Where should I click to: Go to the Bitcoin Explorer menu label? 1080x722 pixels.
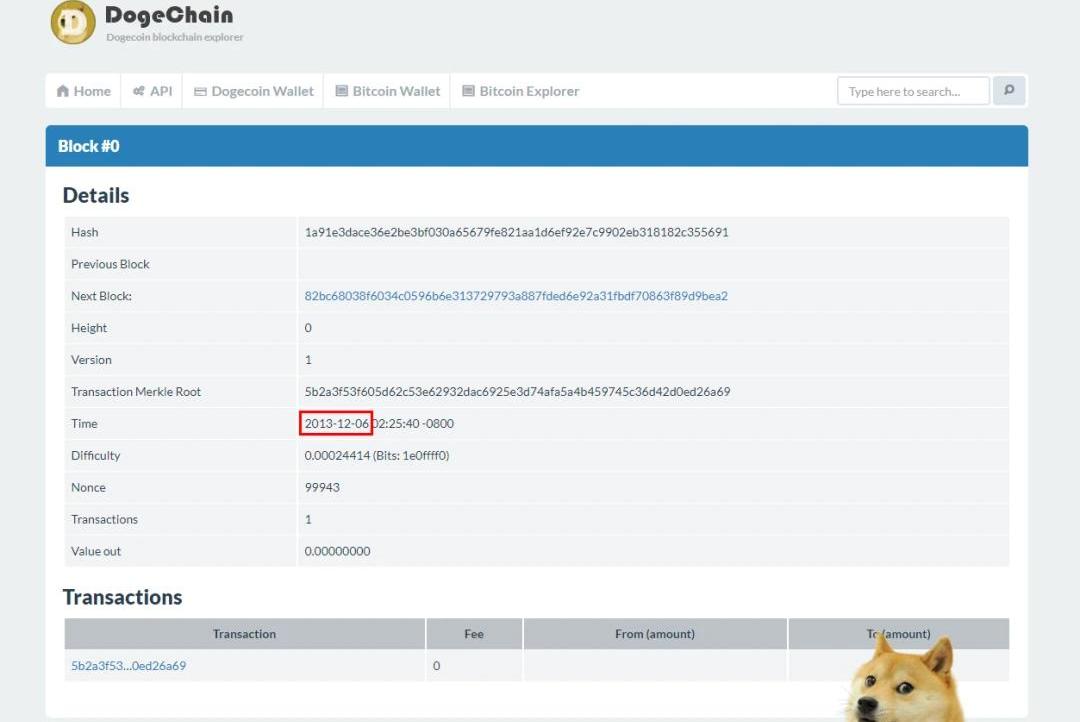point(529,91)
